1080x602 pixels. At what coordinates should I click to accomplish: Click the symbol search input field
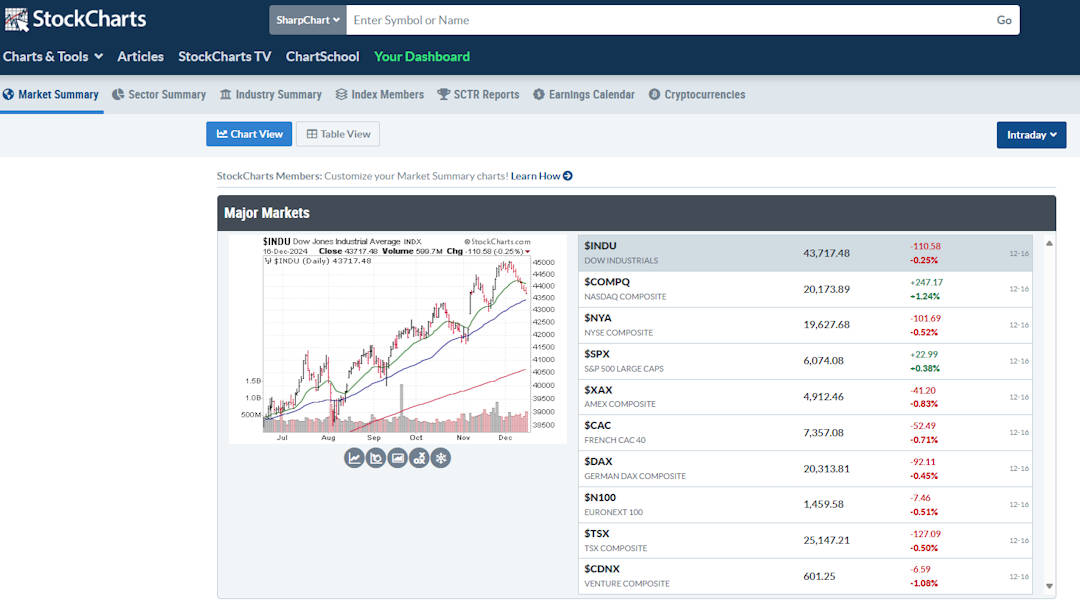pos(667,20)
